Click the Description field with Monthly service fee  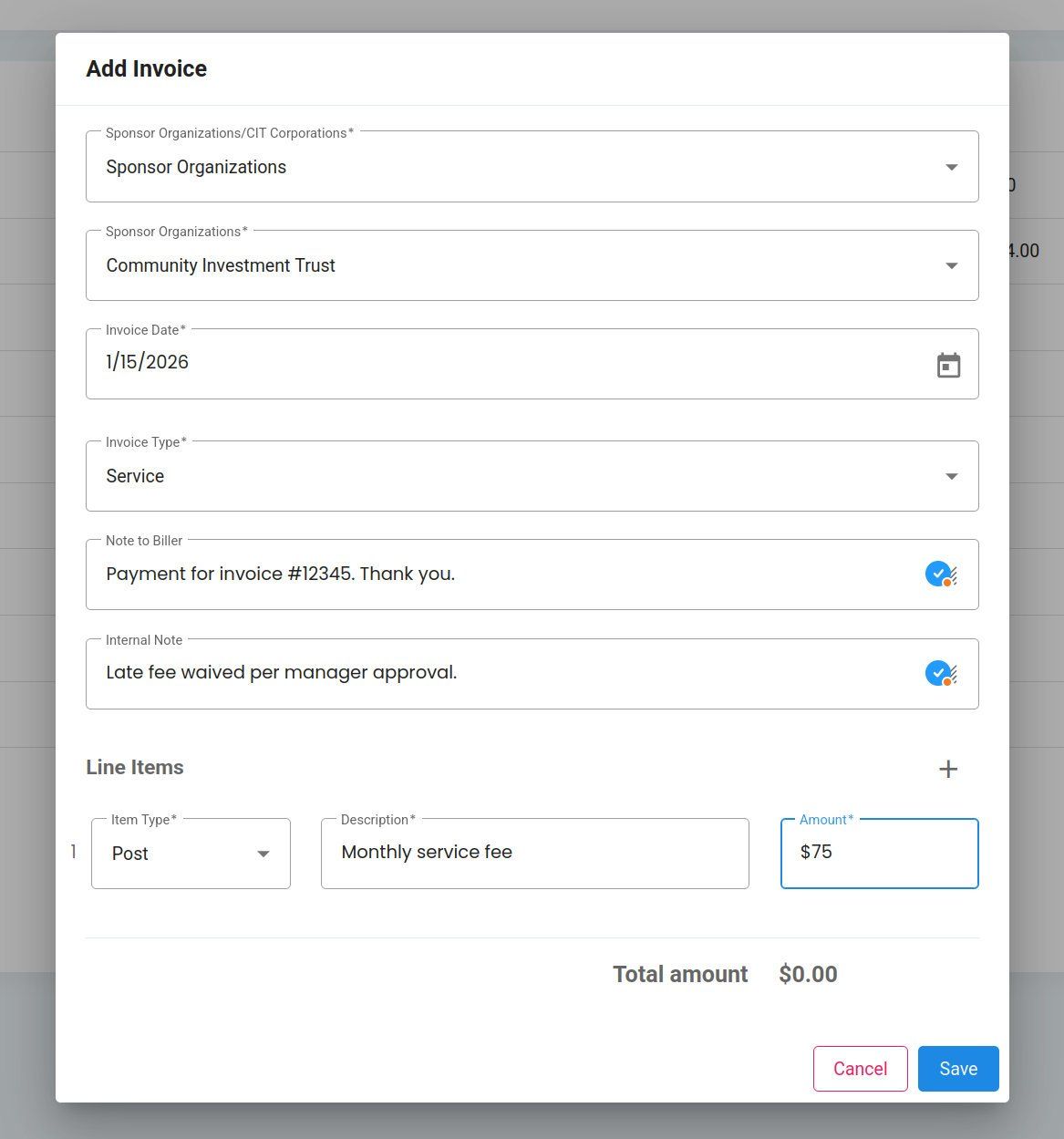[534, 853]
